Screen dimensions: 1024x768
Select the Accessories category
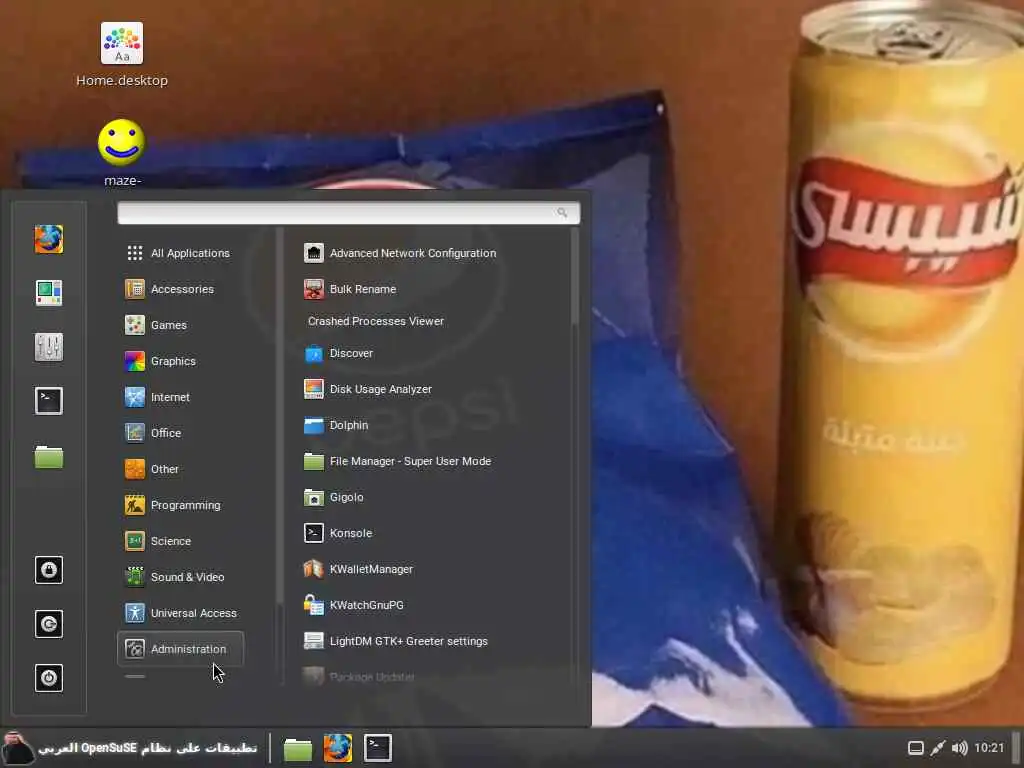180,289
